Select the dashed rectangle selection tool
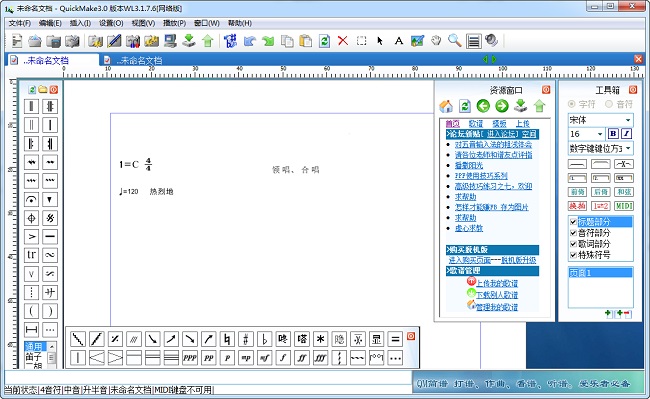 tap(361, 41)
